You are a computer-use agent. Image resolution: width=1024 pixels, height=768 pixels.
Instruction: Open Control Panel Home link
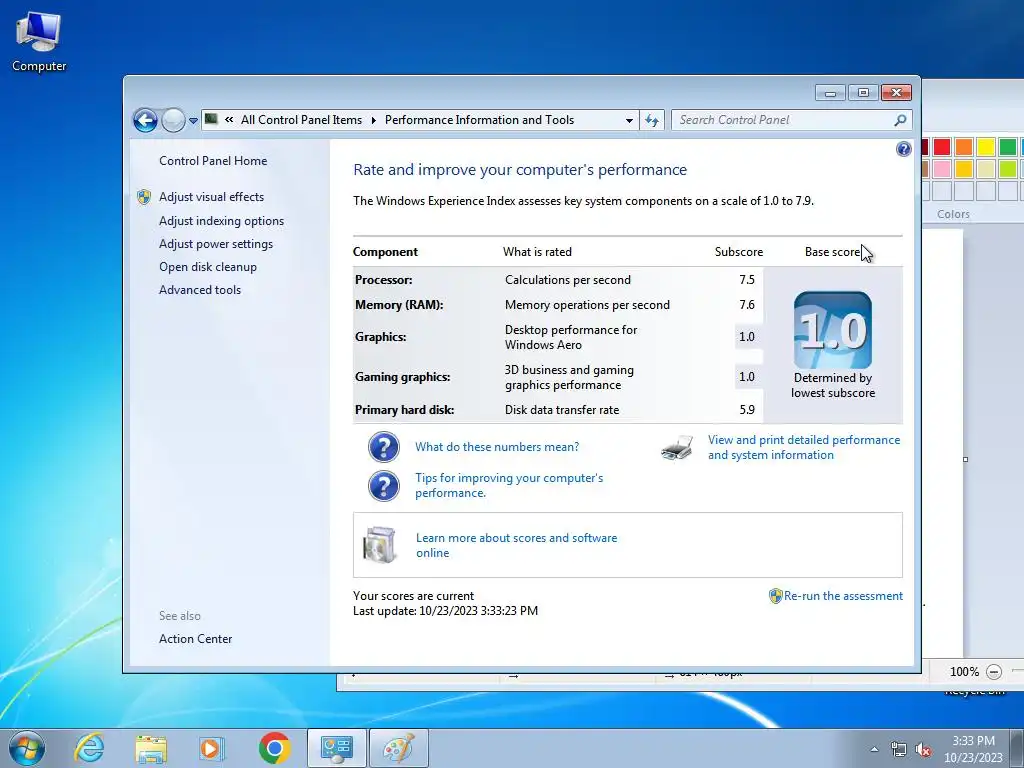pyautogui.click(x=213, y=161)
